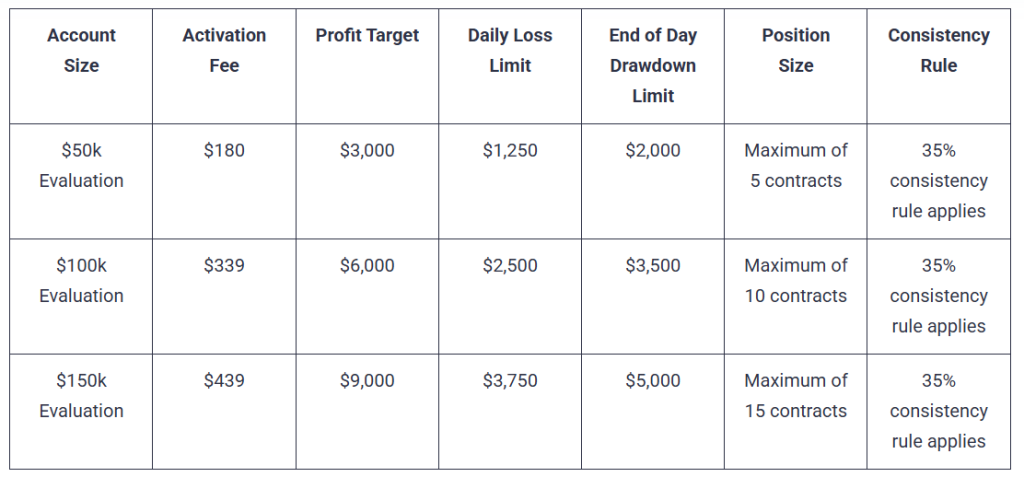This screenshot has width=1024, height=477.
Task: Click the Profit Target column header
Action: coord(367,35)
